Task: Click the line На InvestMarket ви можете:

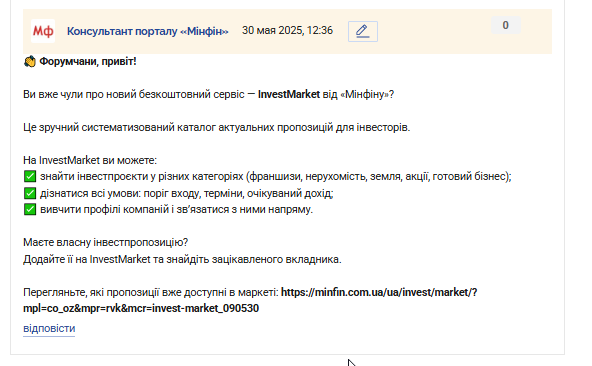Action: pyautogui.click(x=90, y=160)
